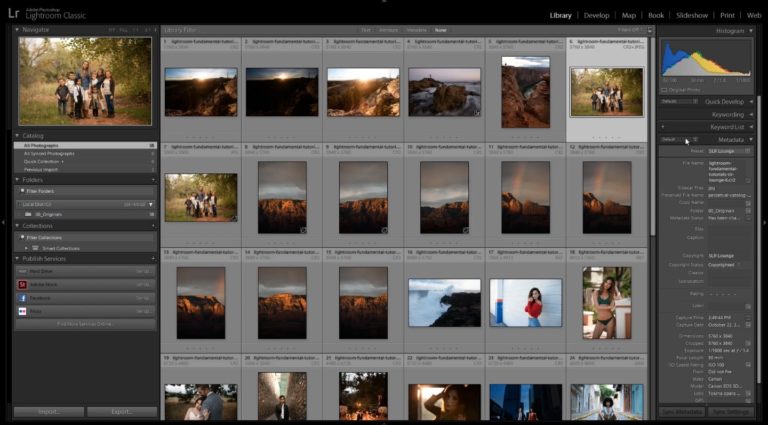Click the Export button
Image resolution: width=768 pixels, height=425 pixels.
click(x=122, y=412)
